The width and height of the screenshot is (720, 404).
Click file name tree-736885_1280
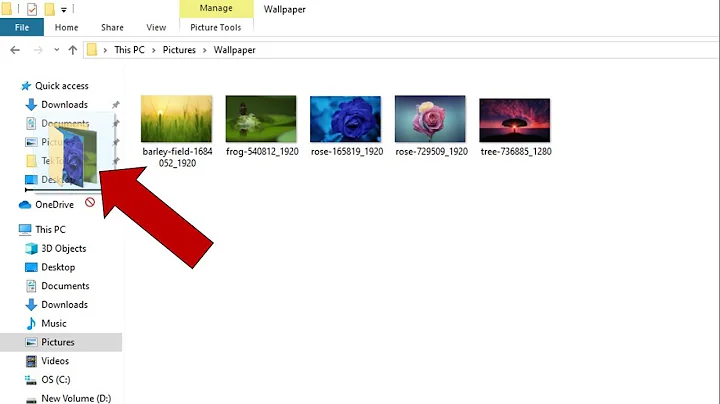(x=516, y=152)
